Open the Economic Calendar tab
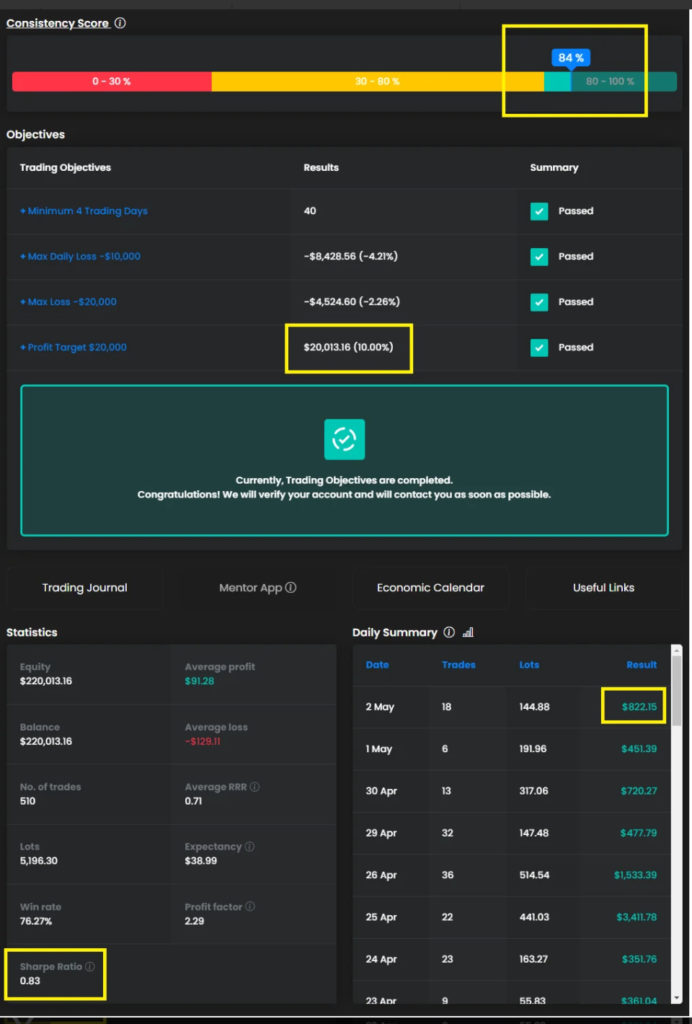The height and width of the screenshot is (1024, 692). coord(430,588)
